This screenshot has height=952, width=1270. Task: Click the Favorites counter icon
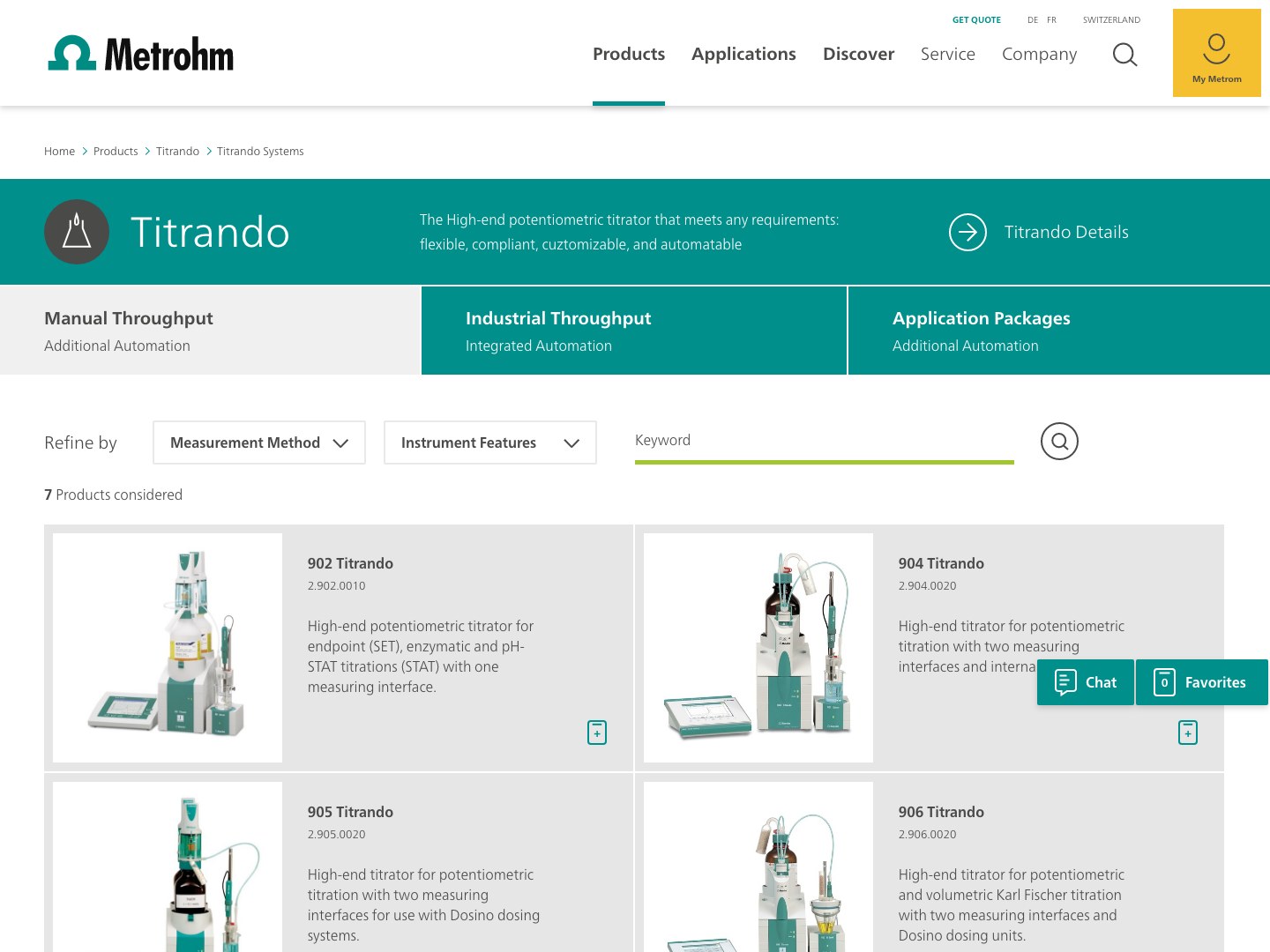tap(1164, 682)
